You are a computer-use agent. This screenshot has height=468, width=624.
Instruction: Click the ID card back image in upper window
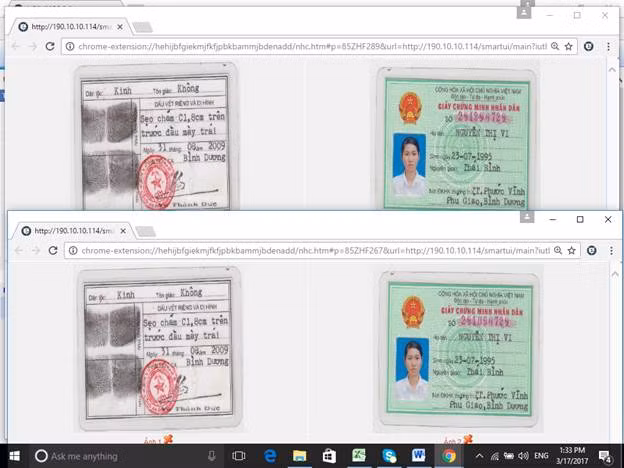point(156,136)
